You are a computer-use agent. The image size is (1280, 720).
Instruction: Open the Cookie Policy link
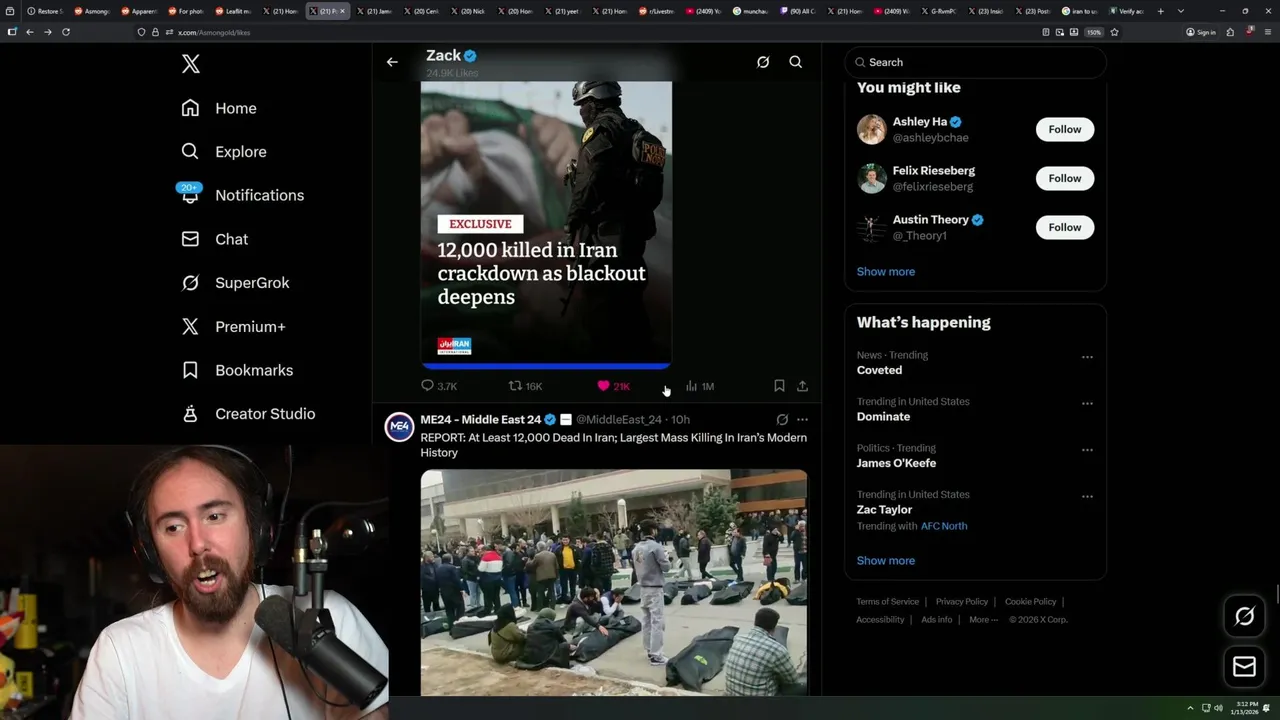(x=1030, y=602)
